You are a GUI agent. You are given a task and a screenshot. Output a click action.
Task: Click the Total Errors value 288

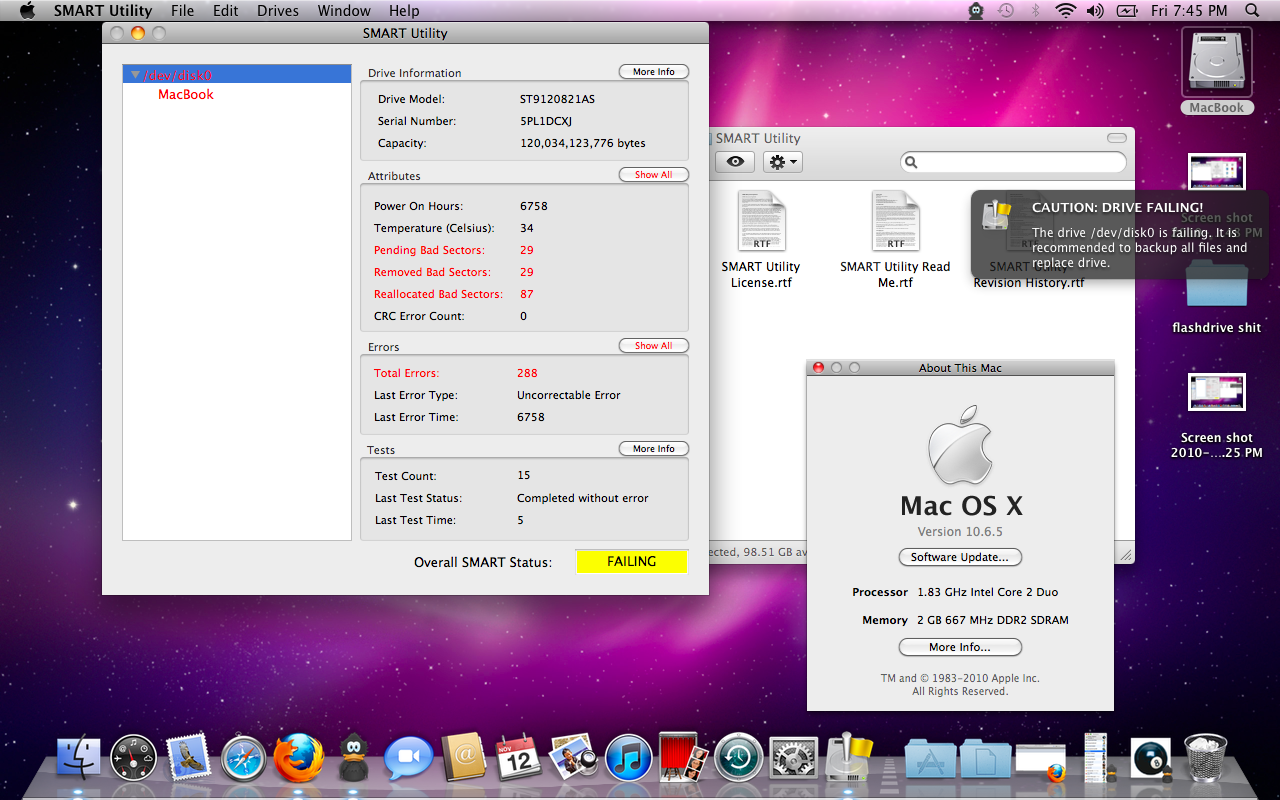pos(527,373)
